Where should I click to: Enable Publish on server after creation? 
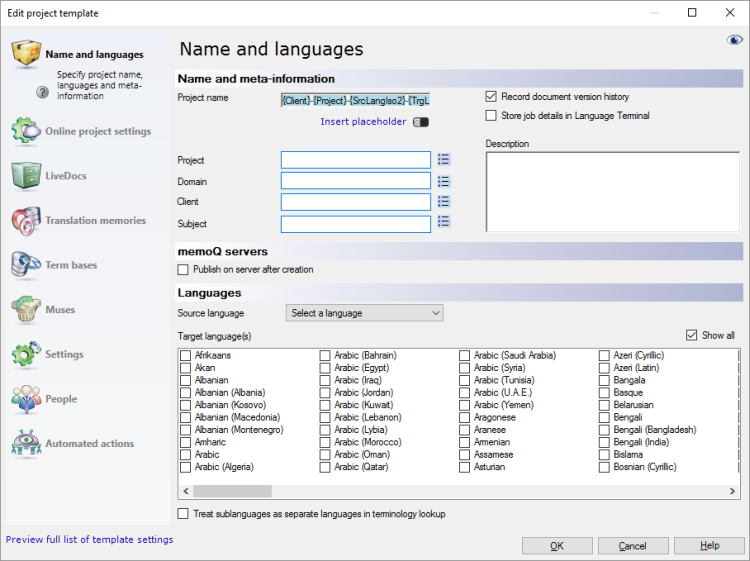point(183,270)
